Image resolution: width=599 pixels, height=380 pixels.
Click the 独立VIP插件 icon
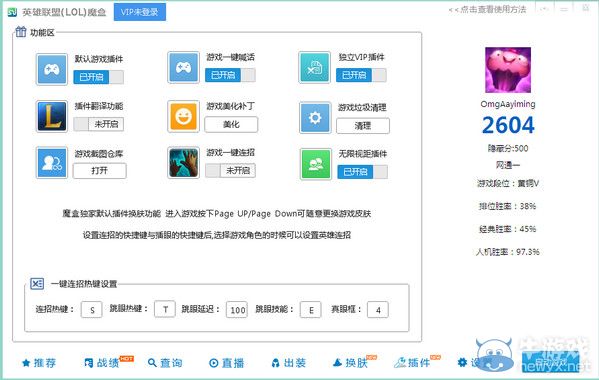click(314, 68)
